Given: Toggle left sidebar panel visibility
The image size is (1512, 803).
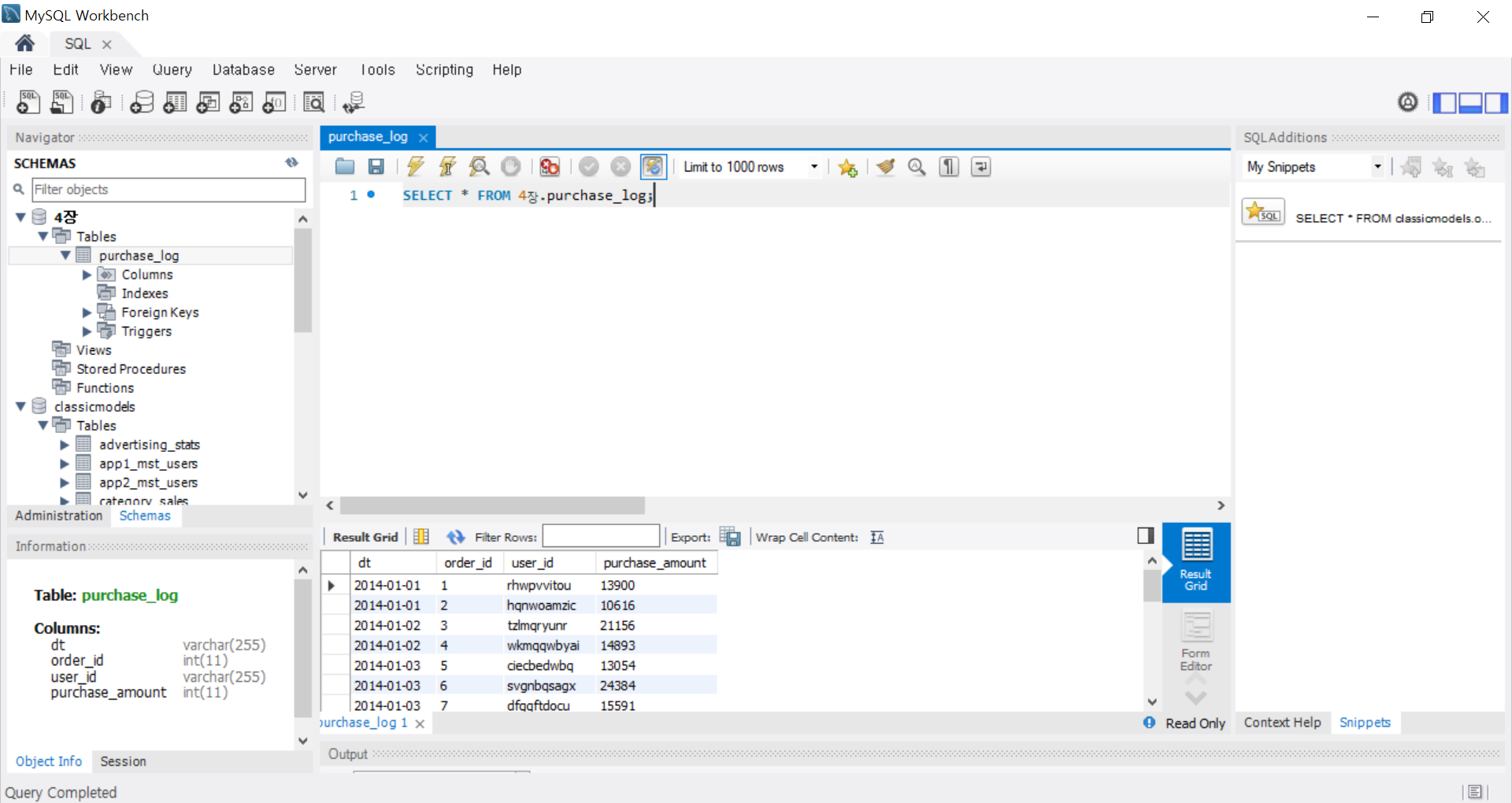Looking at the screenshot, I should pos(1444,102).
